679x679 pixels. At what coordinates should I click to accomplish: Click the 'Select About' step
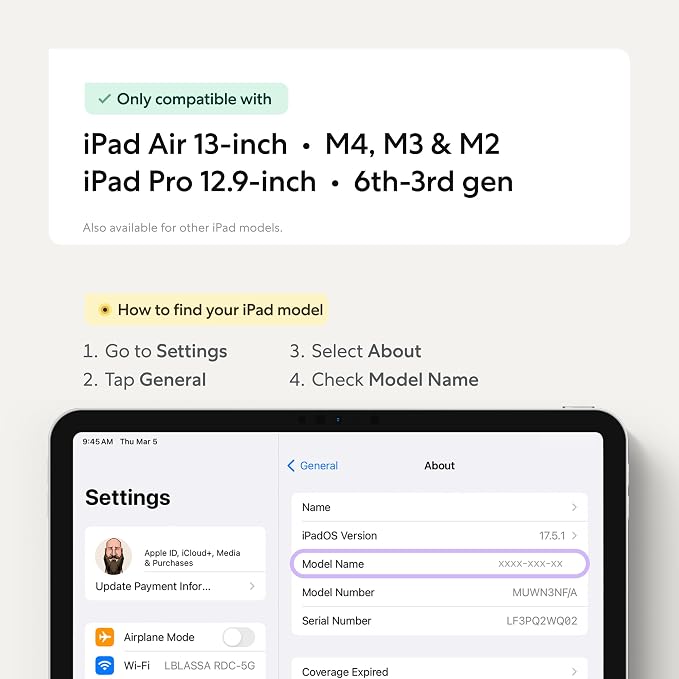tap(356, 351)
